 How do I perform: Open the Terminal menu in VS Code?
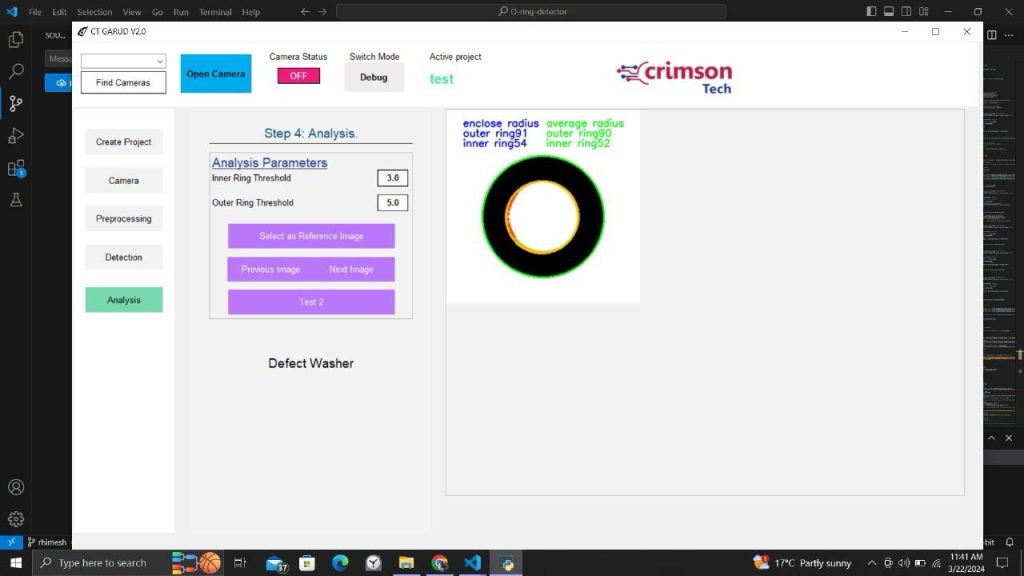coord(215,12)
